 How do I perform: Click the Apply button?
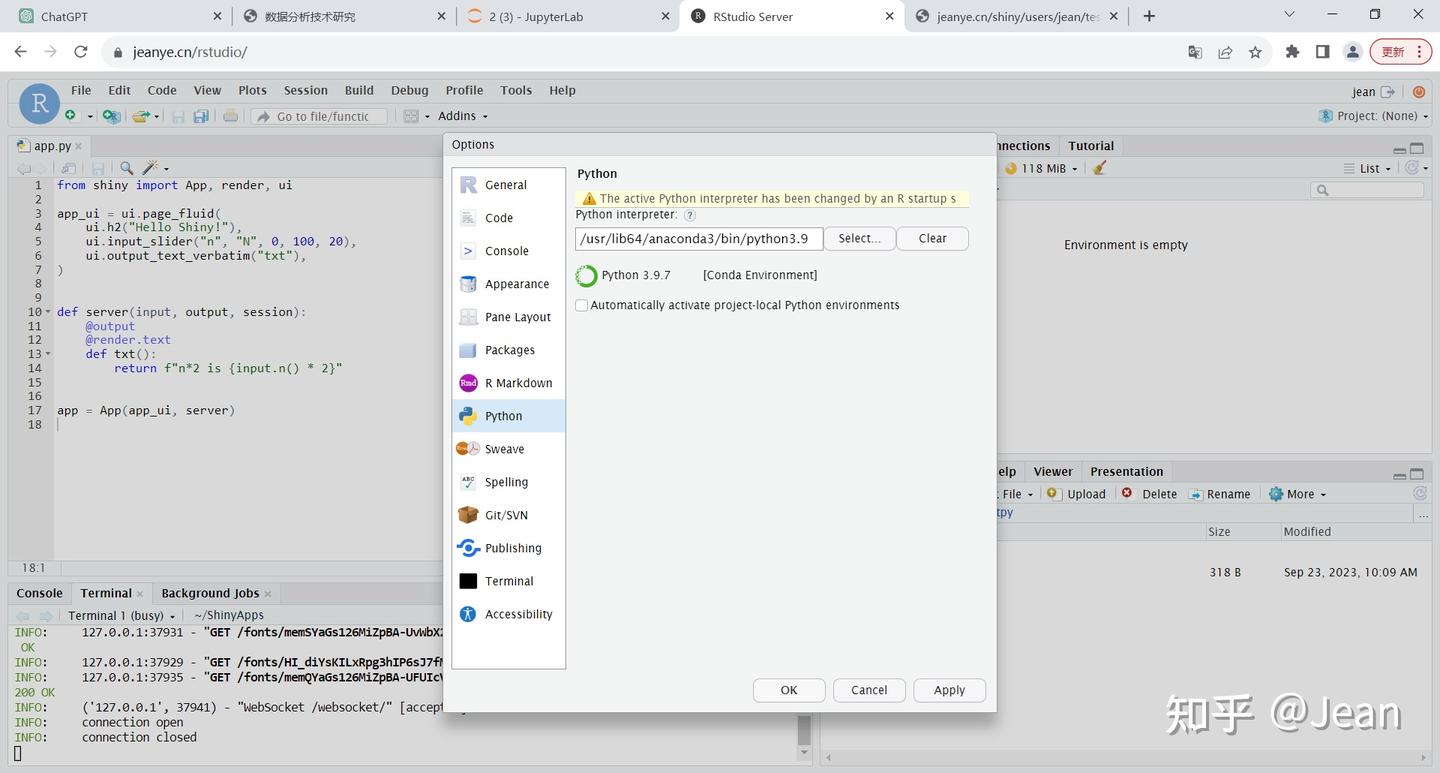pos(949,690)
